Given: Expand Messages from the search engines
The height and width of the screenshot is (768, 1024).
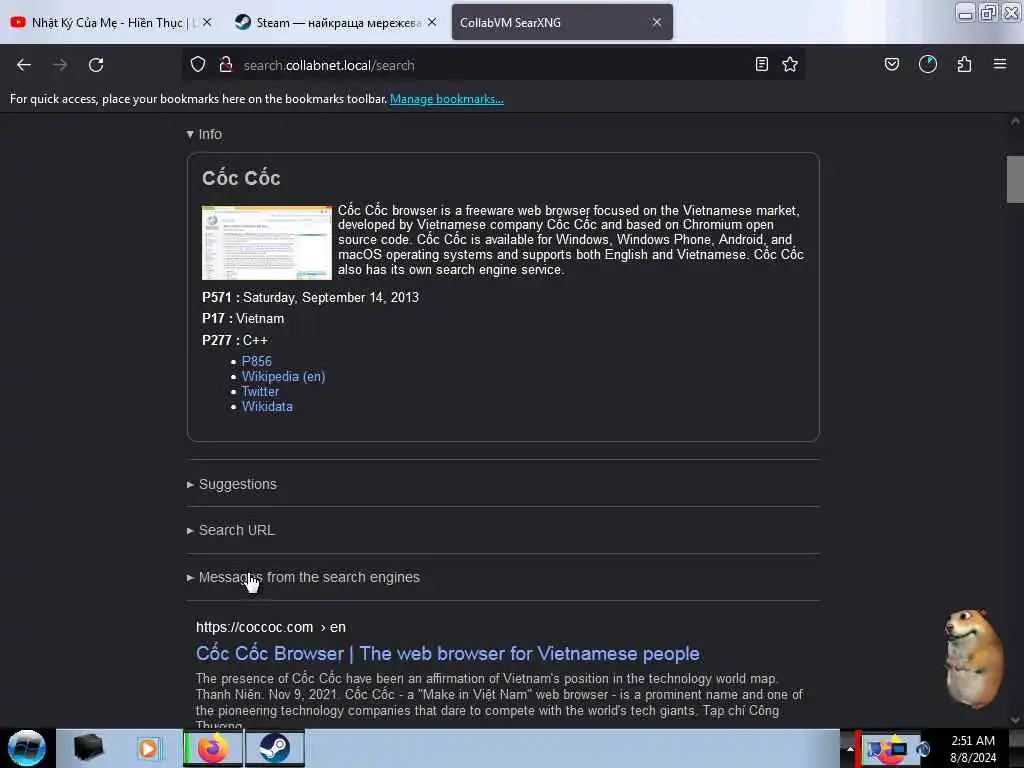Looking at the screenshot, I should pos(304,577).
